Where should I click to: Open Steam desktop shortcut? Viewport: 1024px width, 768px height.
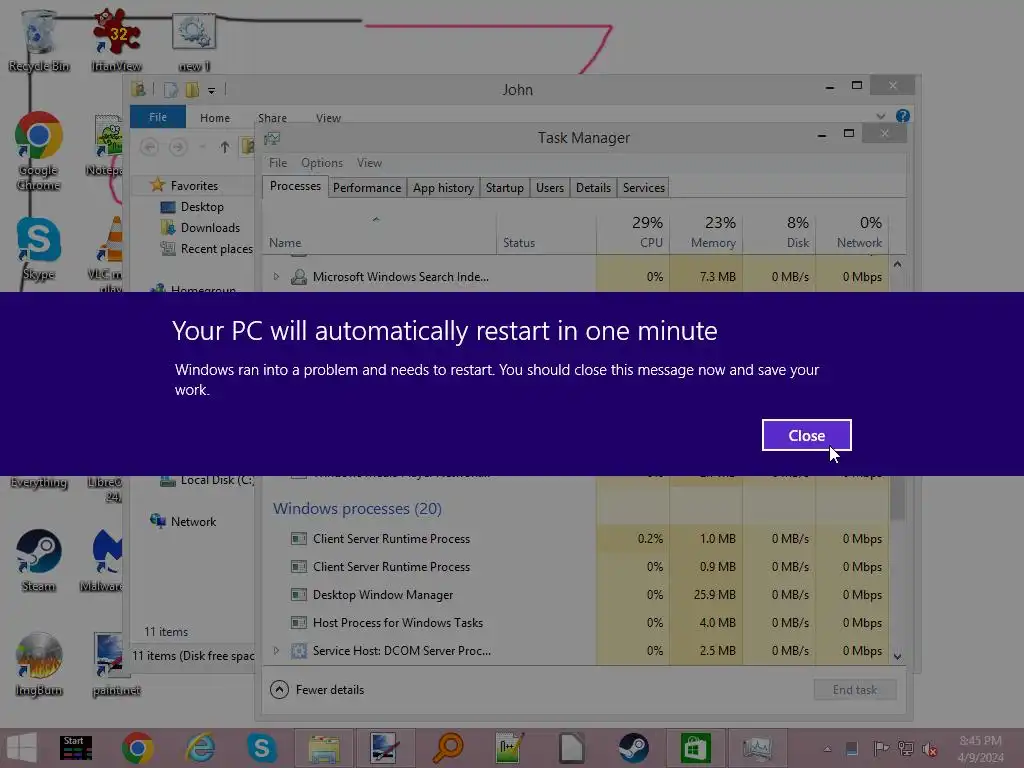click(39, 560)
